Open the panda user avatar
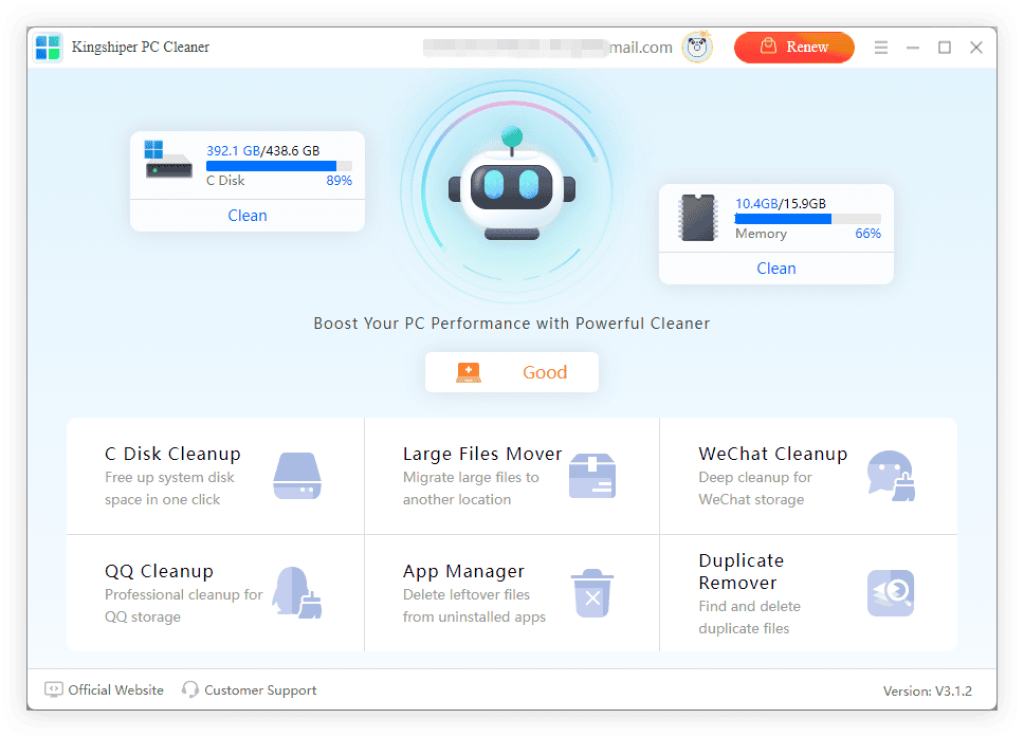 697,47
